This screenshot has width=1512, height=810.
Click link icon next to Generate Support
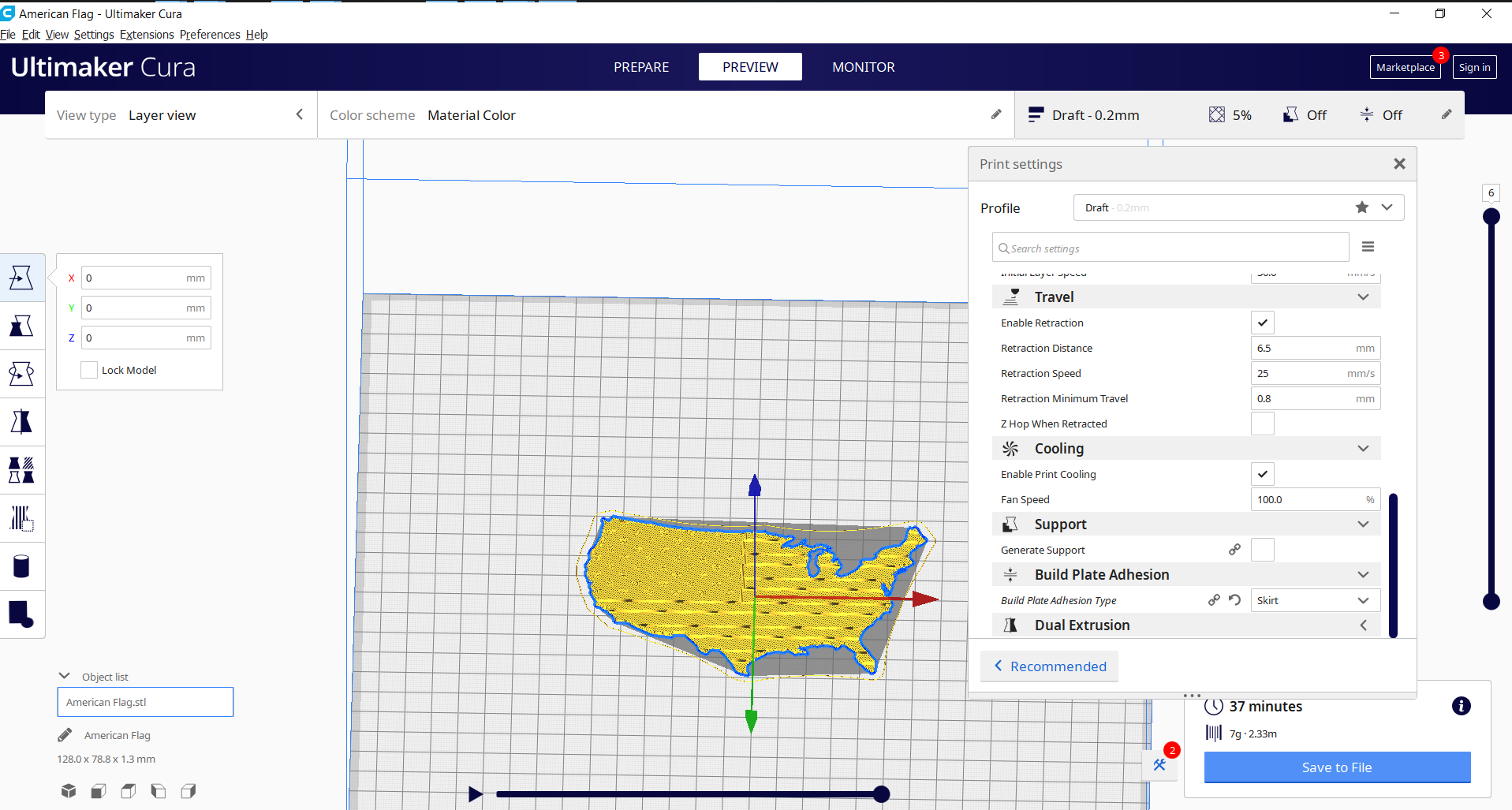(x=1235, y=550)
